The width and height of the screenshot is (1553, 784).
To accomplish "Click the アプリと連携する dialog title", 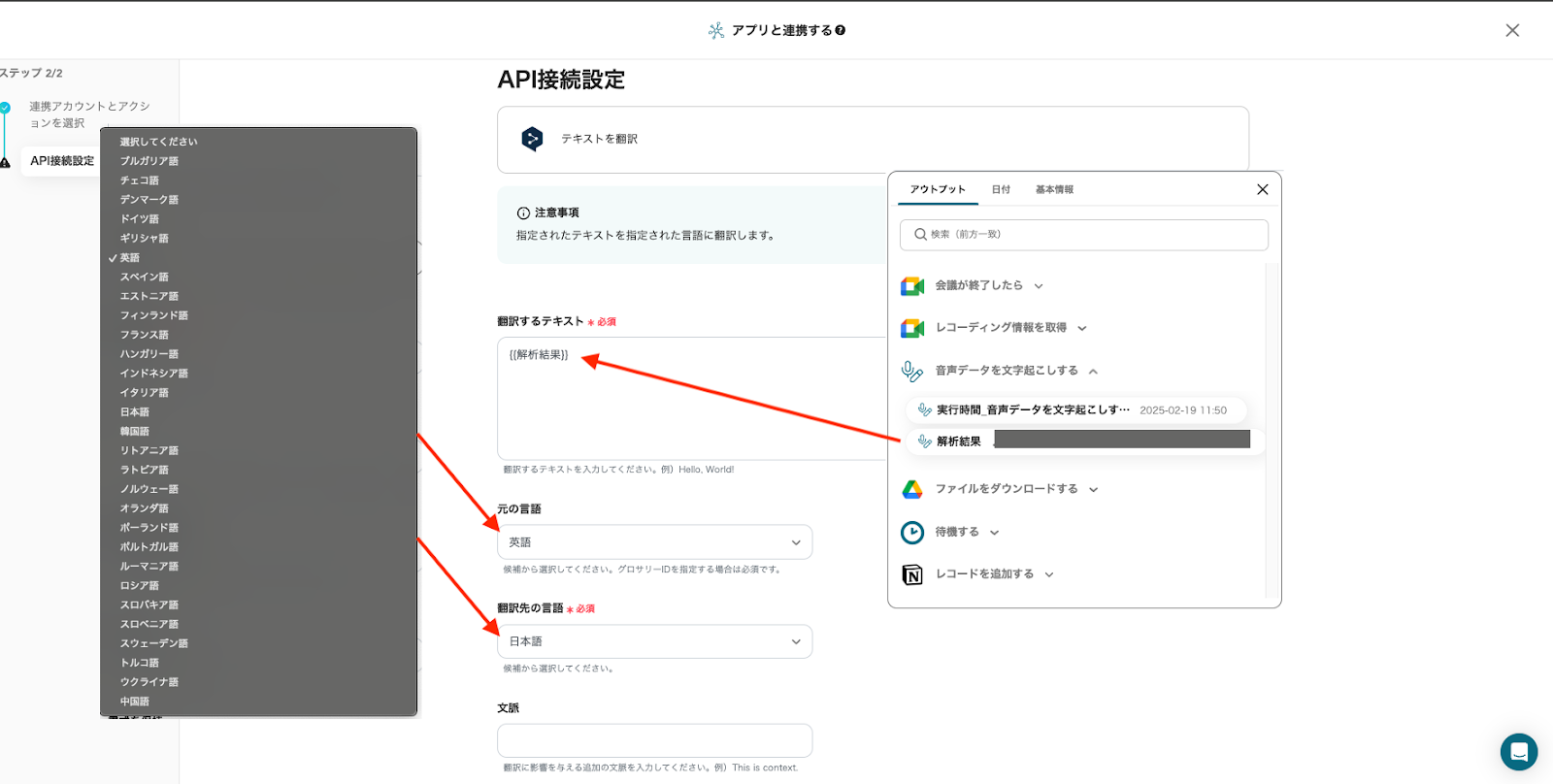I will (x=781, y=30).
